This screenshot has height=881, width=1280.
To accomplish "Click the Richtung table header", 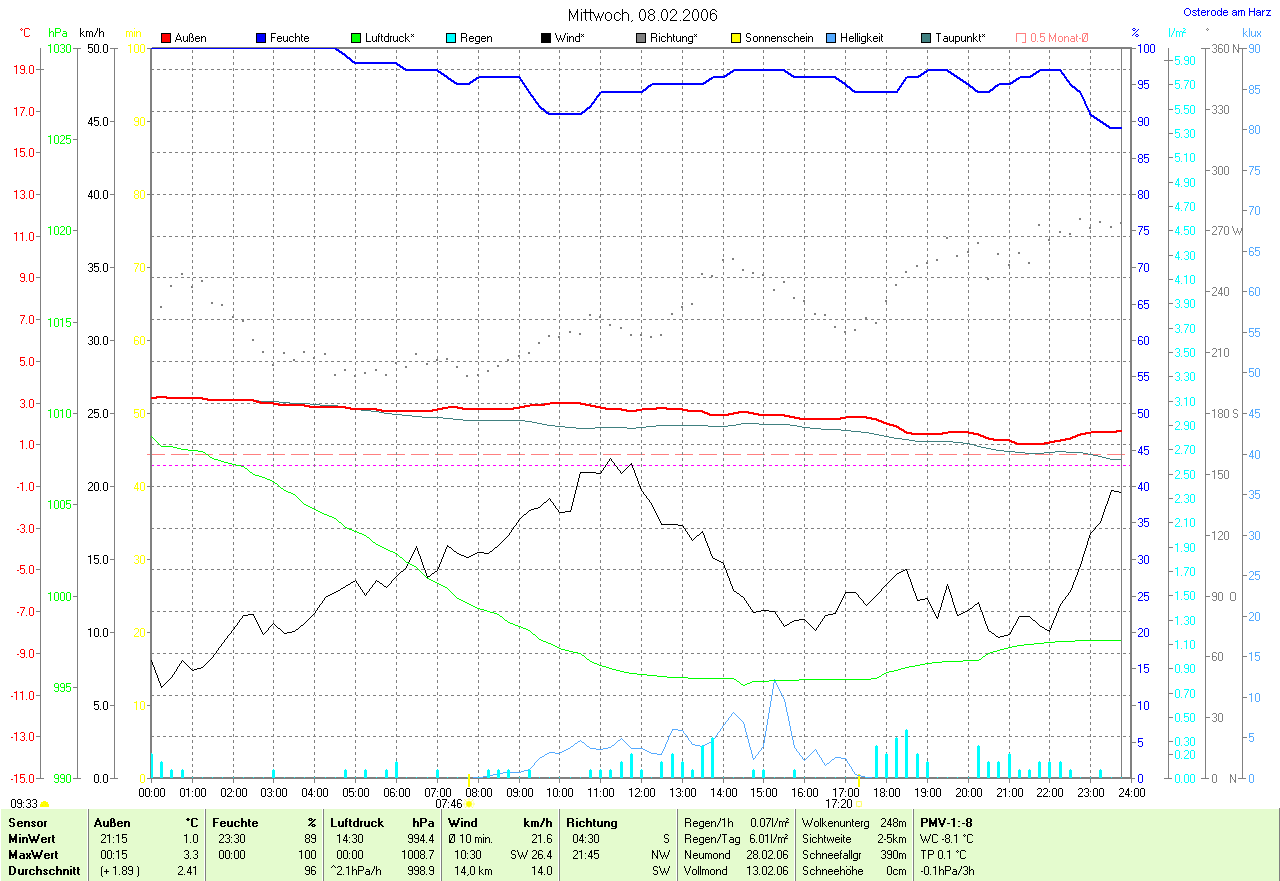I will tap(591, 822).
